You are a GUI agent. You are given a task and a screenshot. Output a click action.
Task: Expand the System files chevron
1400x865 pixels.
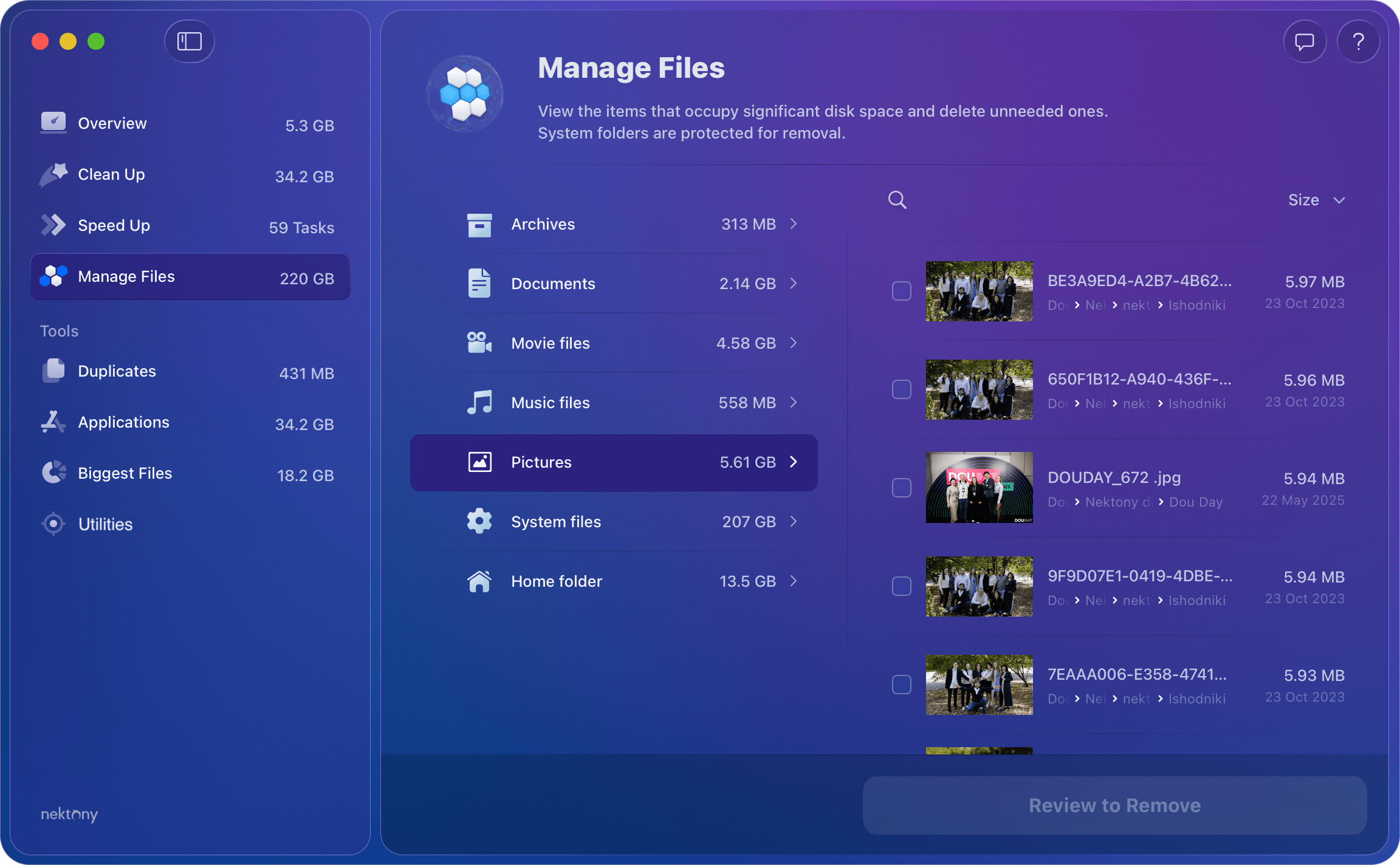(794, 522)
